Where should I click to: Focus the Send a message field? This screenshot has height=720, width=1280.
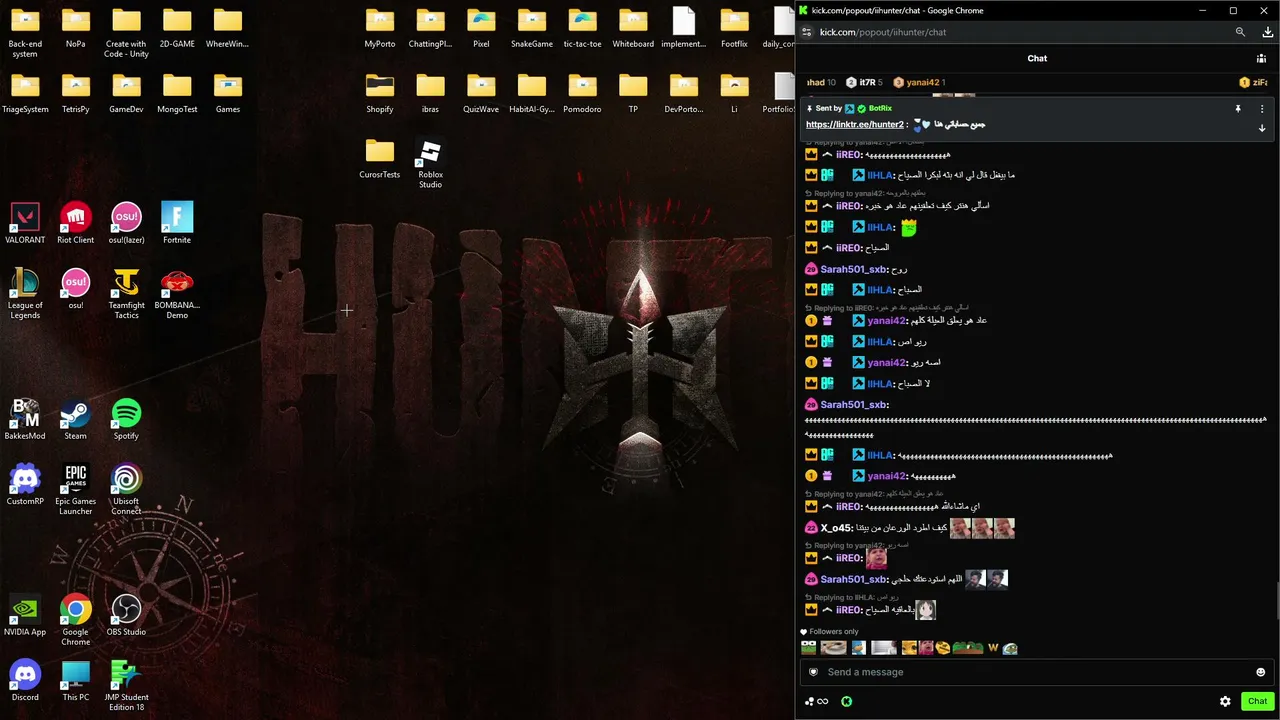(1036, 672)
